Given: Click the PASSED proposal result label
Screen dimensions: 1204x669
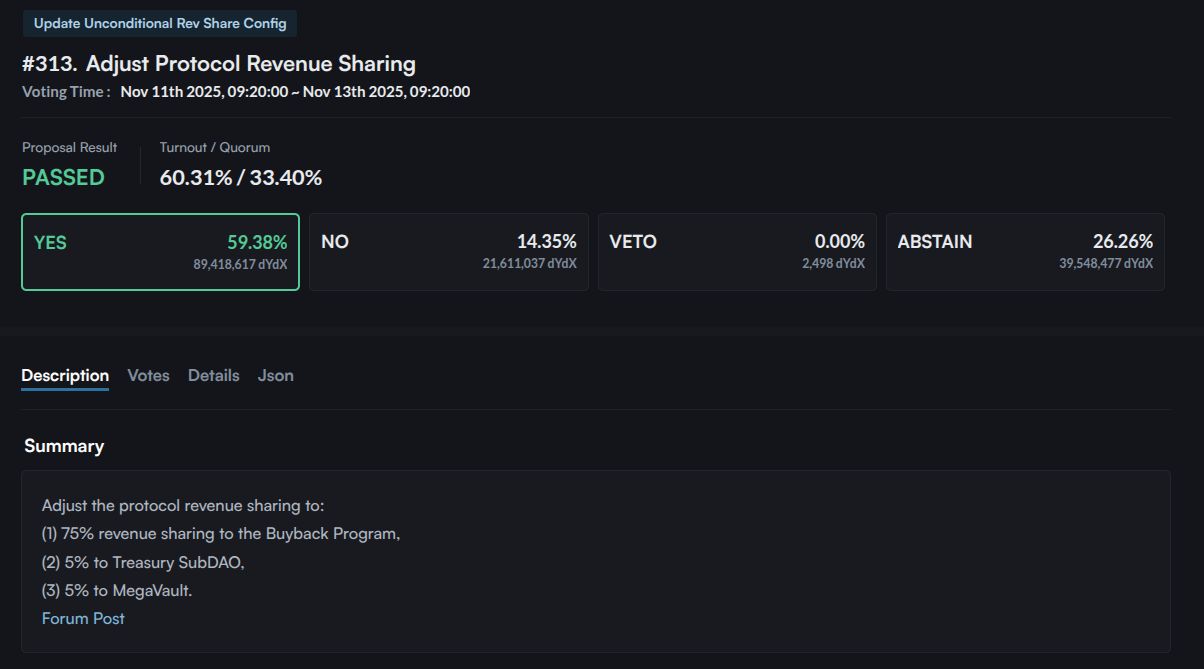Looking at the screenshot, I should click(x=63, y=177).
